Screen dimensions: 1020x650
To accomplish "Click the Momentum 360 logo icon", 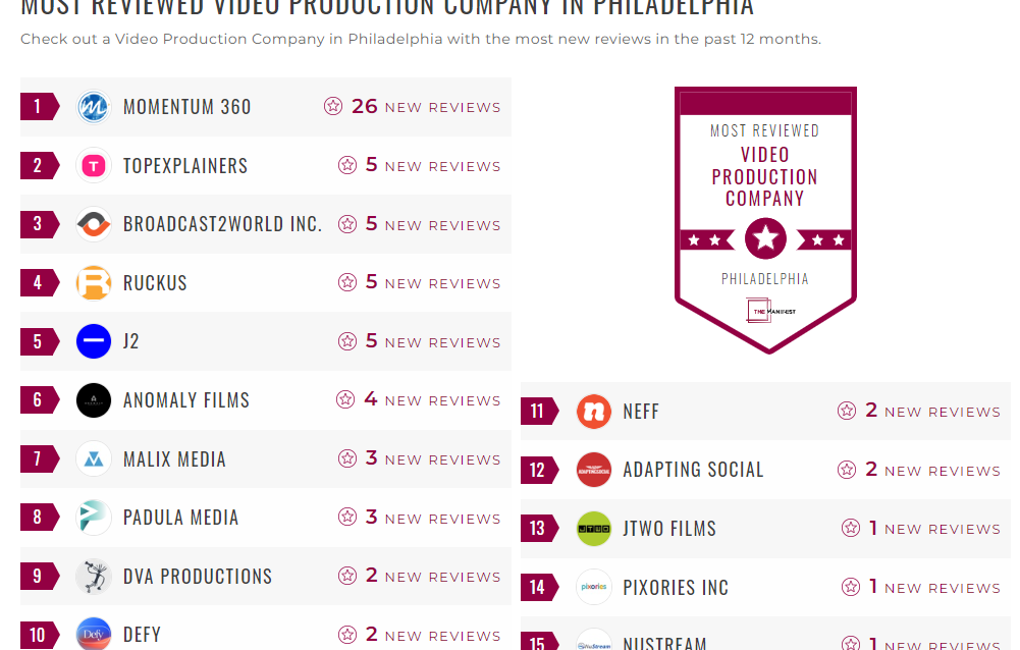I will tap(93, 107).
